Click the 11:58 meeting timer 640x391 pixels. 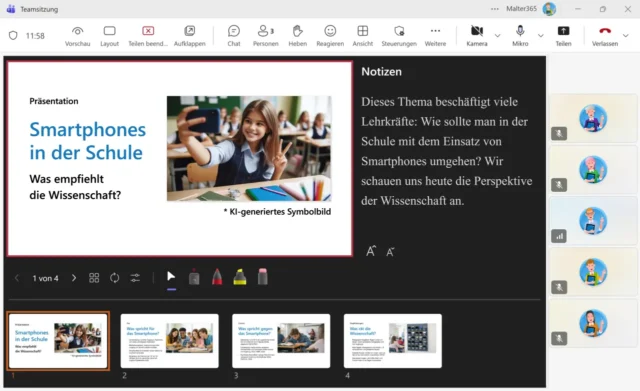[x=35, y=36]
